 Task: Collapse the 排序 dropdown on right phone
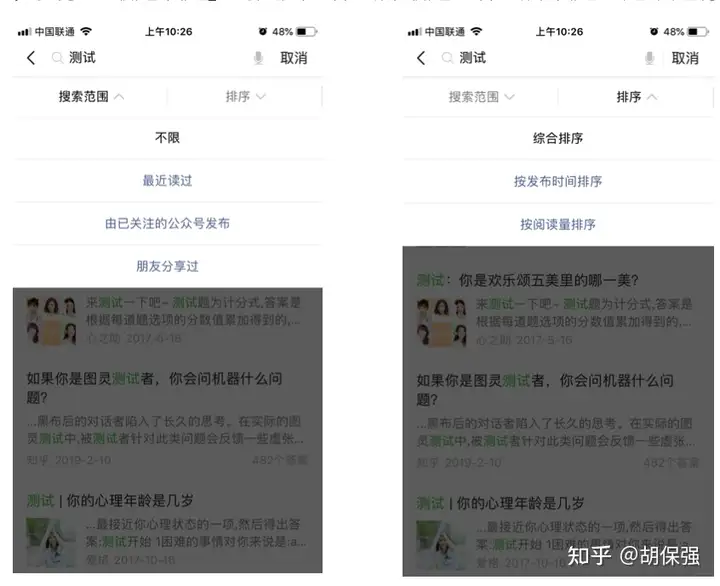point(636,97)
